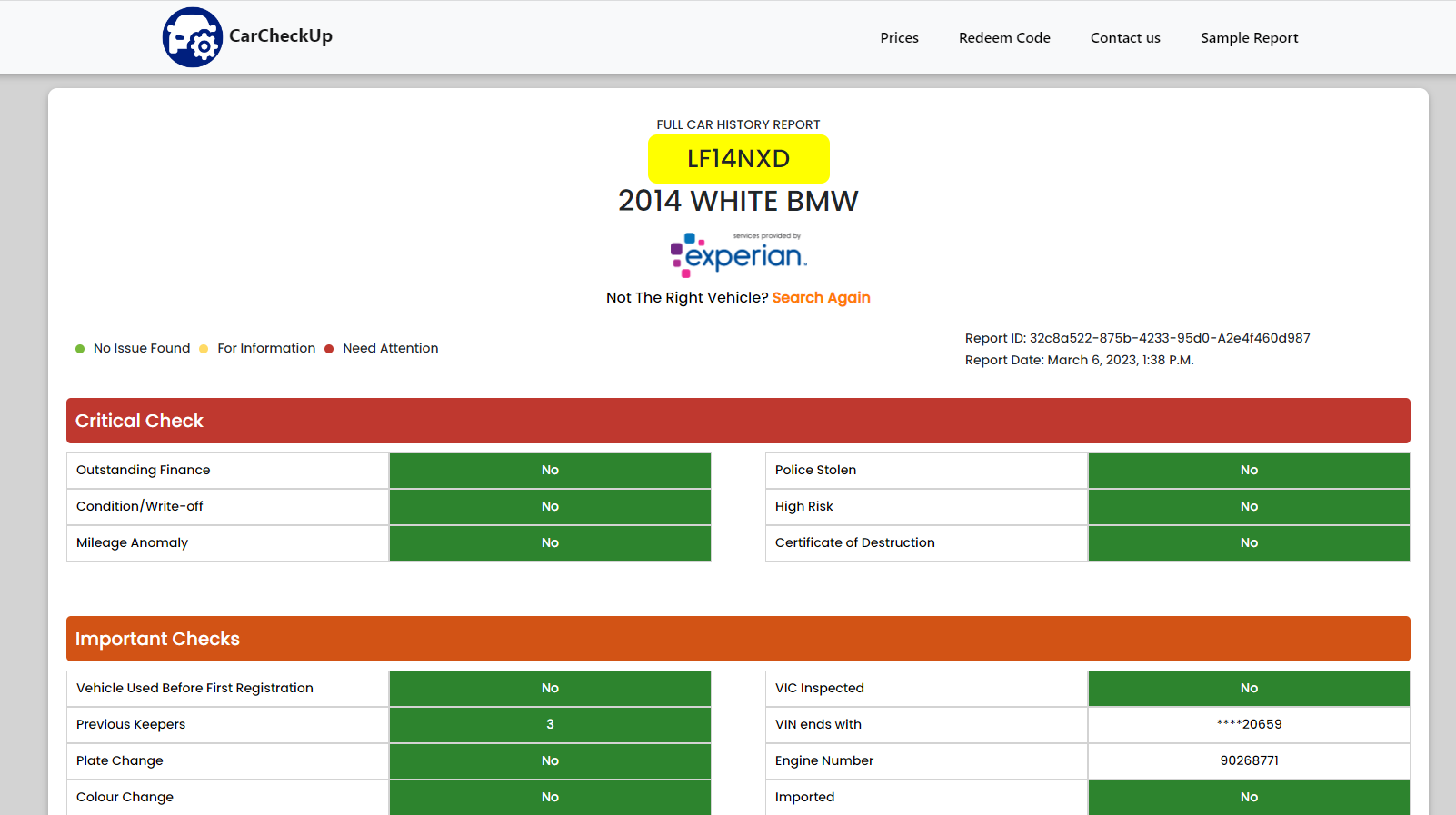Click the CarCheckUp gear car logo
This screenshot has width=1456, height=815.
pyautogui.click(x=192, y=37)
